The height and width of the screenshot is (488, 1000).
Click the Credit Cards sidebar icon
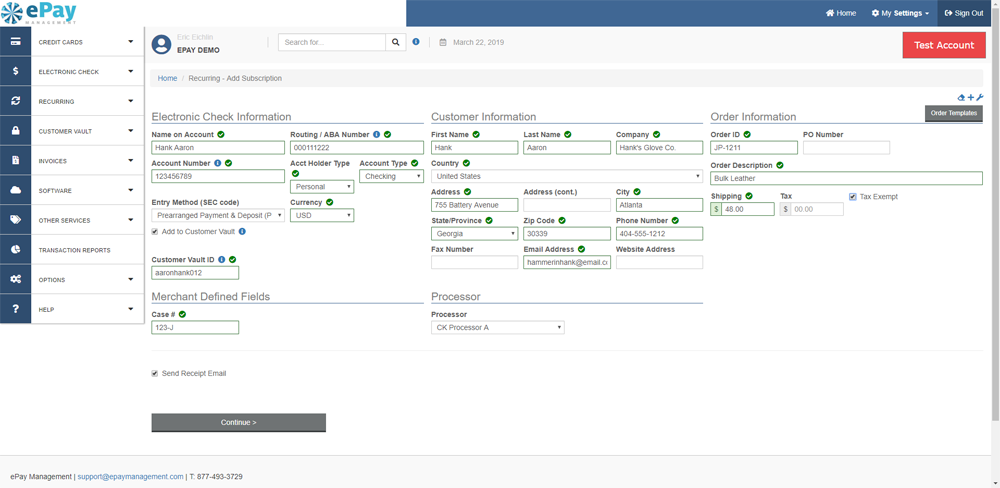[16, 42]
